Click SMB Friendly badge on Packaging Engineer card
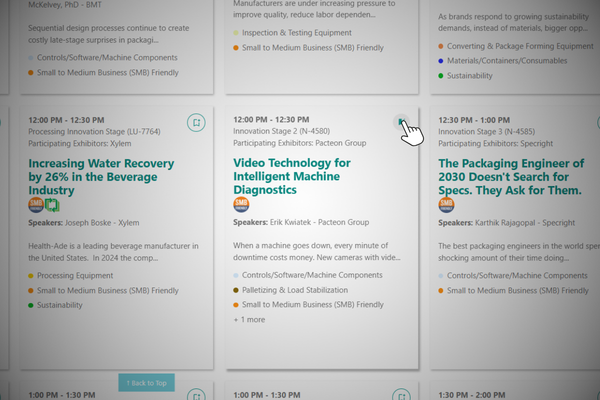 pos(446,205)
